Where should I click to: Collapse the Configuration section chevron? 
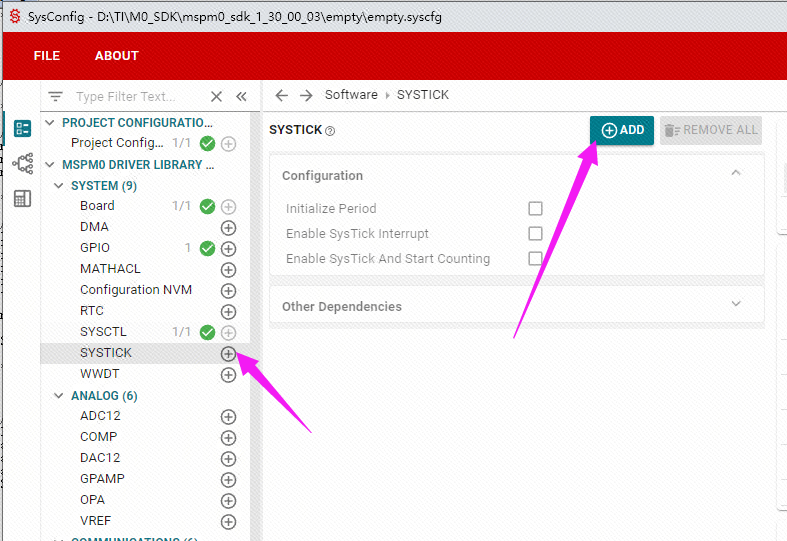(736, 173)
